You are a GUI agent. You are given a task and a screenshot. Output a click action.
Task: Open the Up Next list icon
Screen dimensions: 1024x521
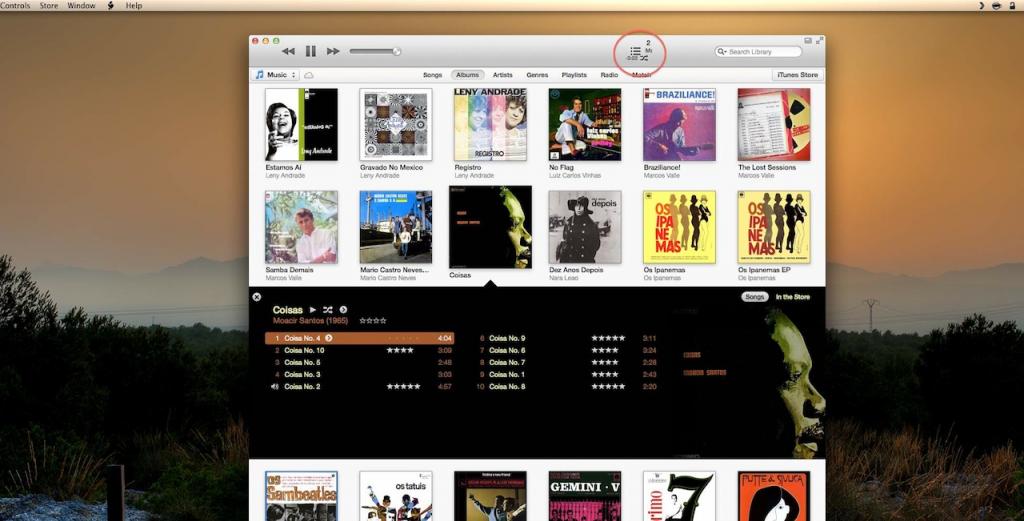tap(635, 50)
